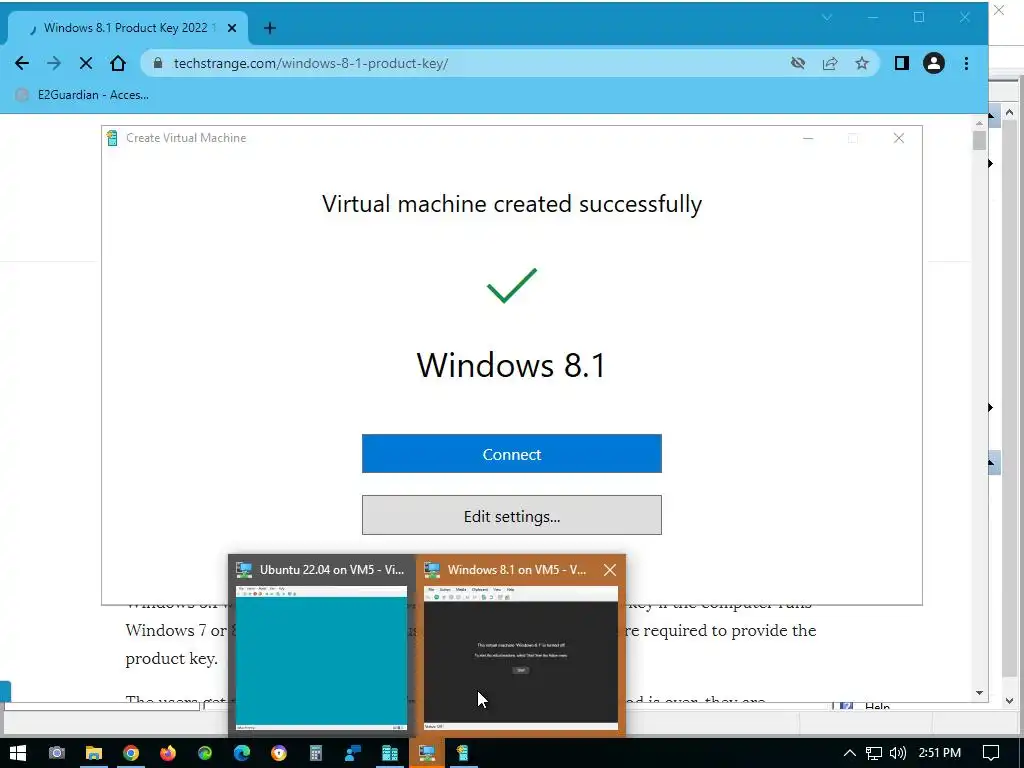
Task: Open File Explorer from the taskbar
Action: coord(94,753)
